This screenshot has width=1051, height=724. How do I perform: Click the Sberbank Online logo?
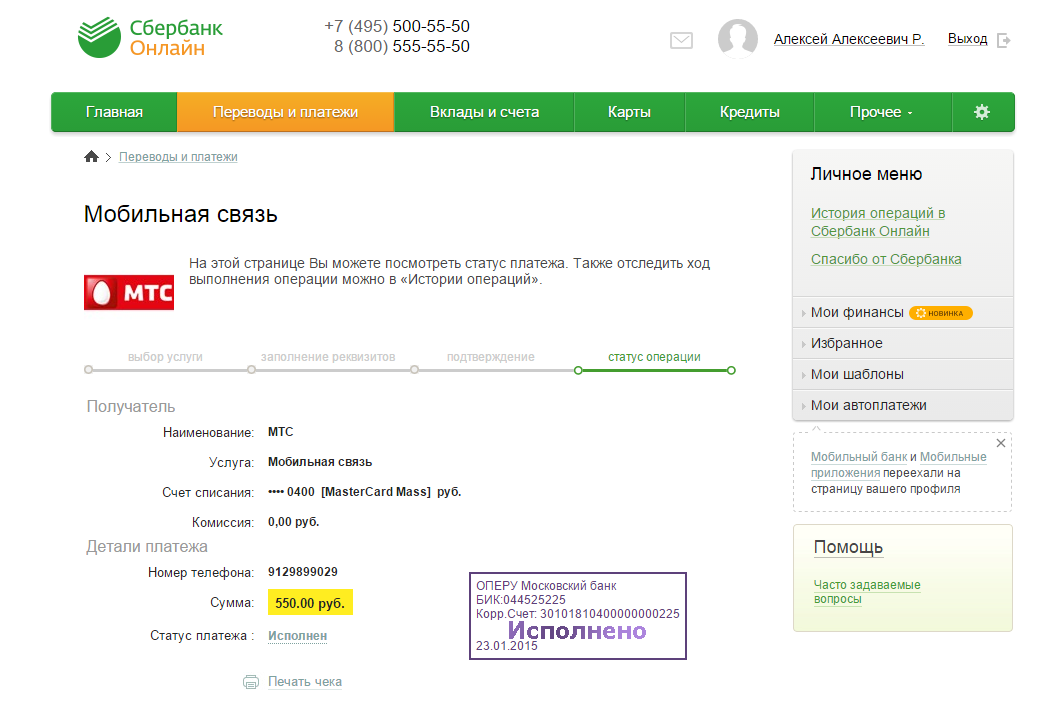(150, 38)
